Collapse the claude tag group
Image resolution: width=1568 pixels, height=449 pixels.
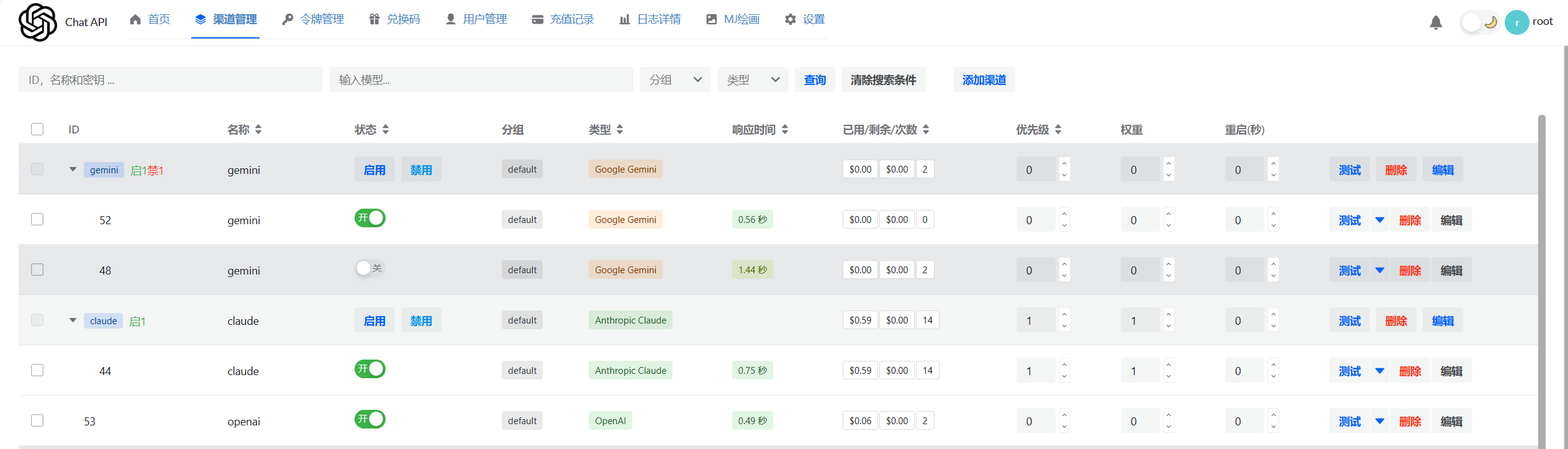pyautogui.click(x=73, y=320)
